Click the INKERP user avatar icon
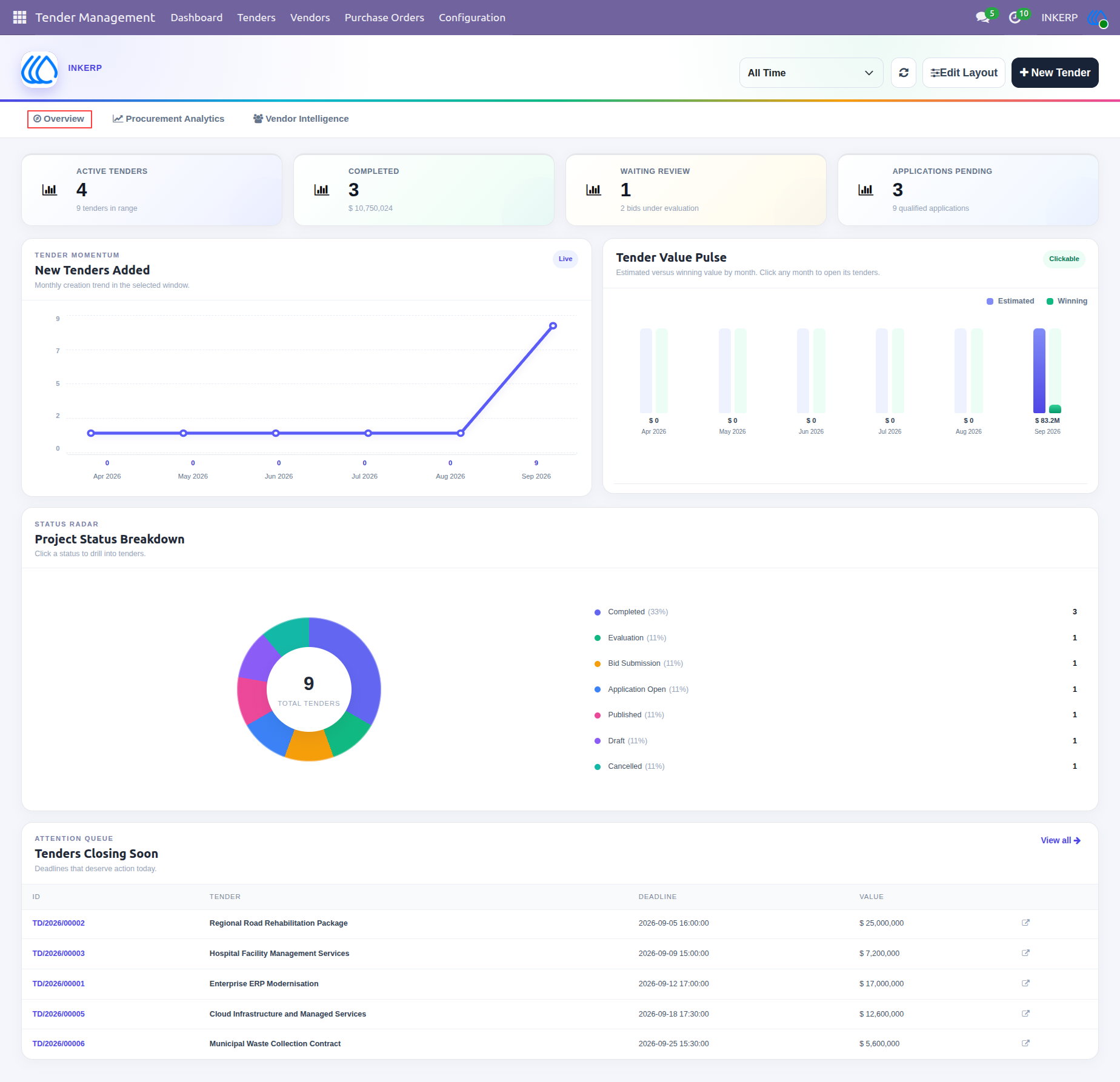Screen dimensions: 1120x1082 [x=1098, y=18]
